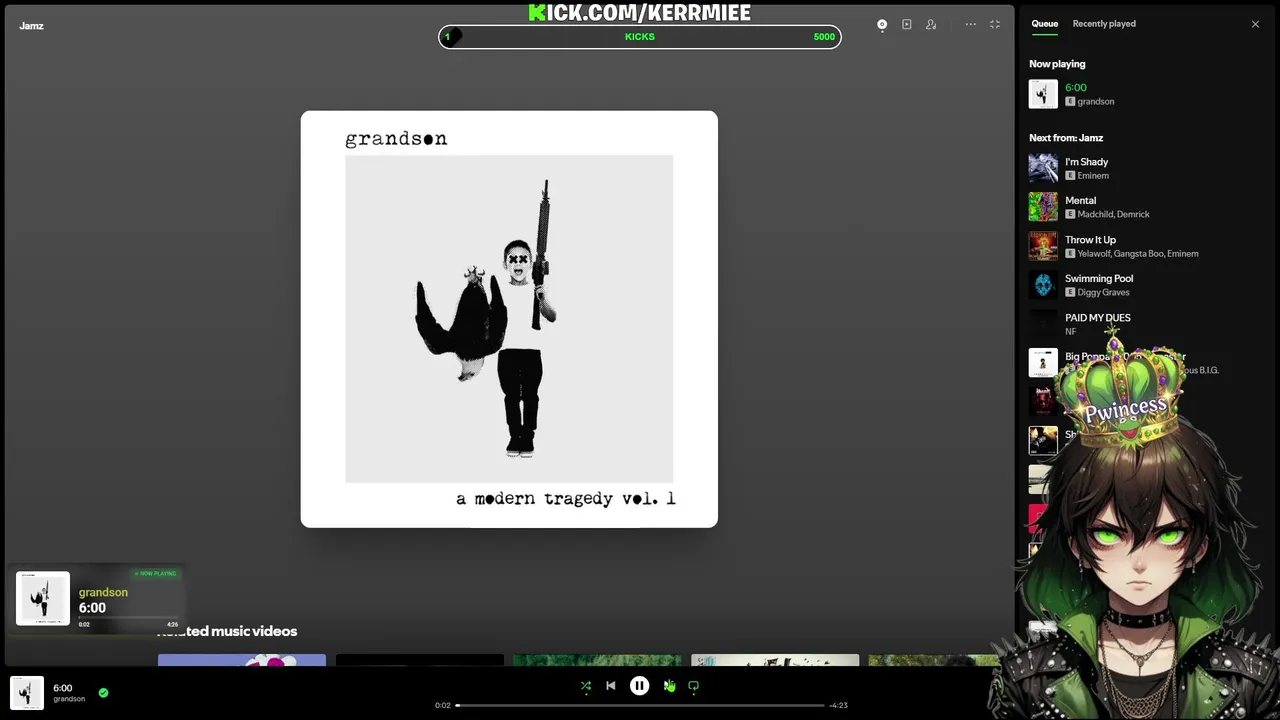Open artist Diggy Graves

click(x=1103, y=292)
